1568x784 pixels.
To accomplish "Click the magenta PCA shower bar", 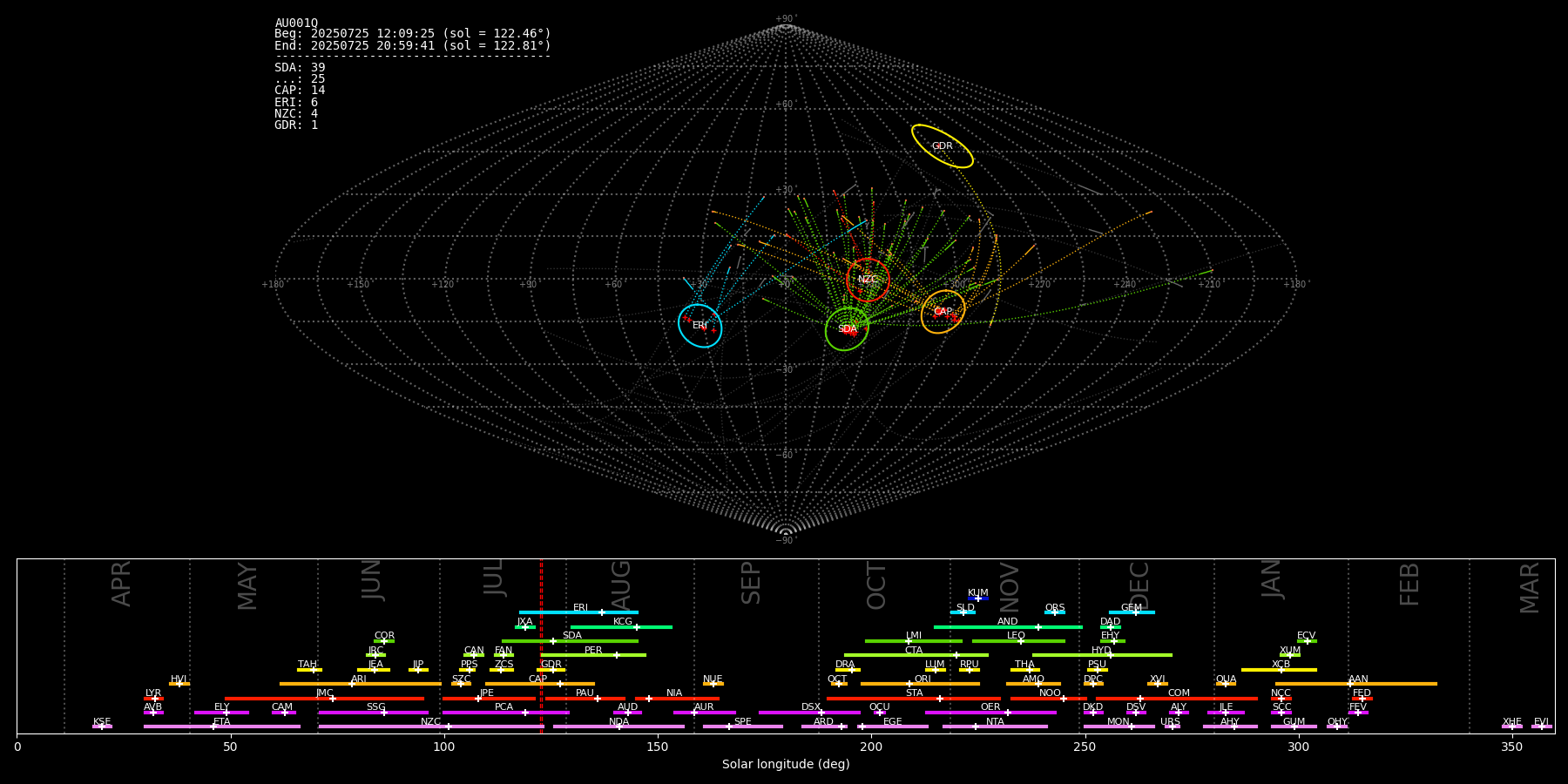I will click(x=505, y=713).
